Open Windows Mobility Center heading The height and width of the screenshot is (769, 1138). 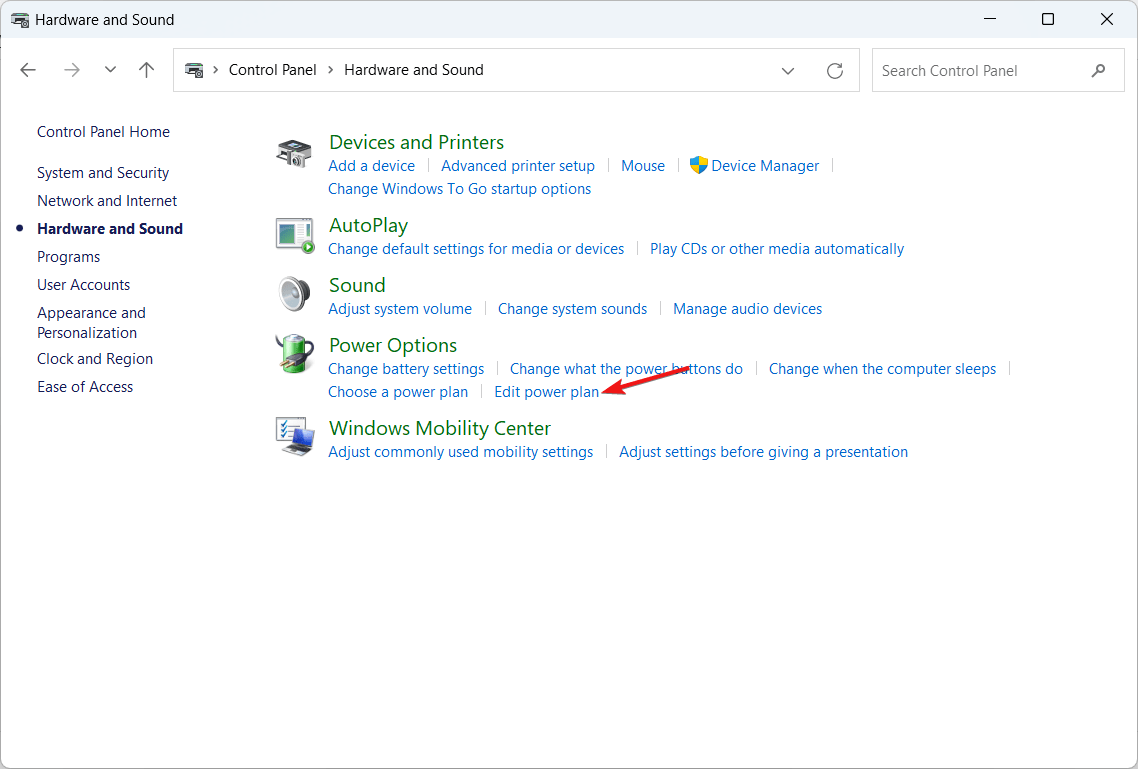click(440, 427)
